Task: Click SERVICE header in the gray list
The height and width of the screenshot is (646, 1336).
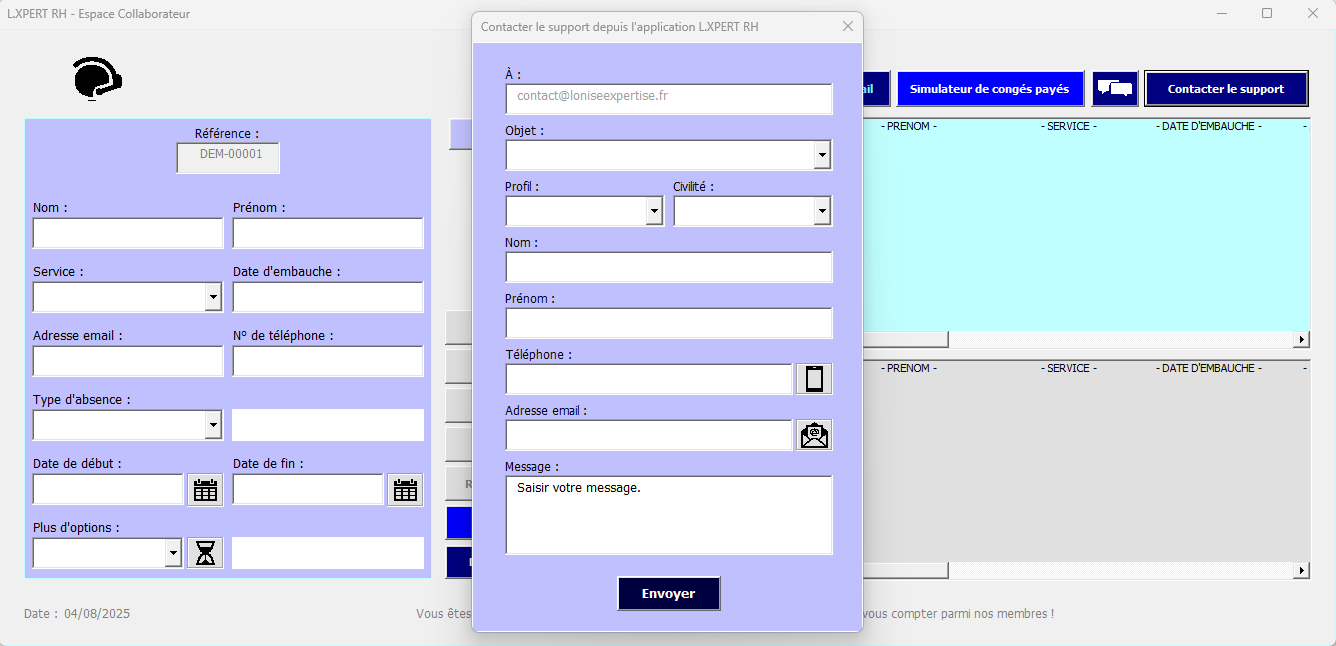Action: click(1068, 368)
